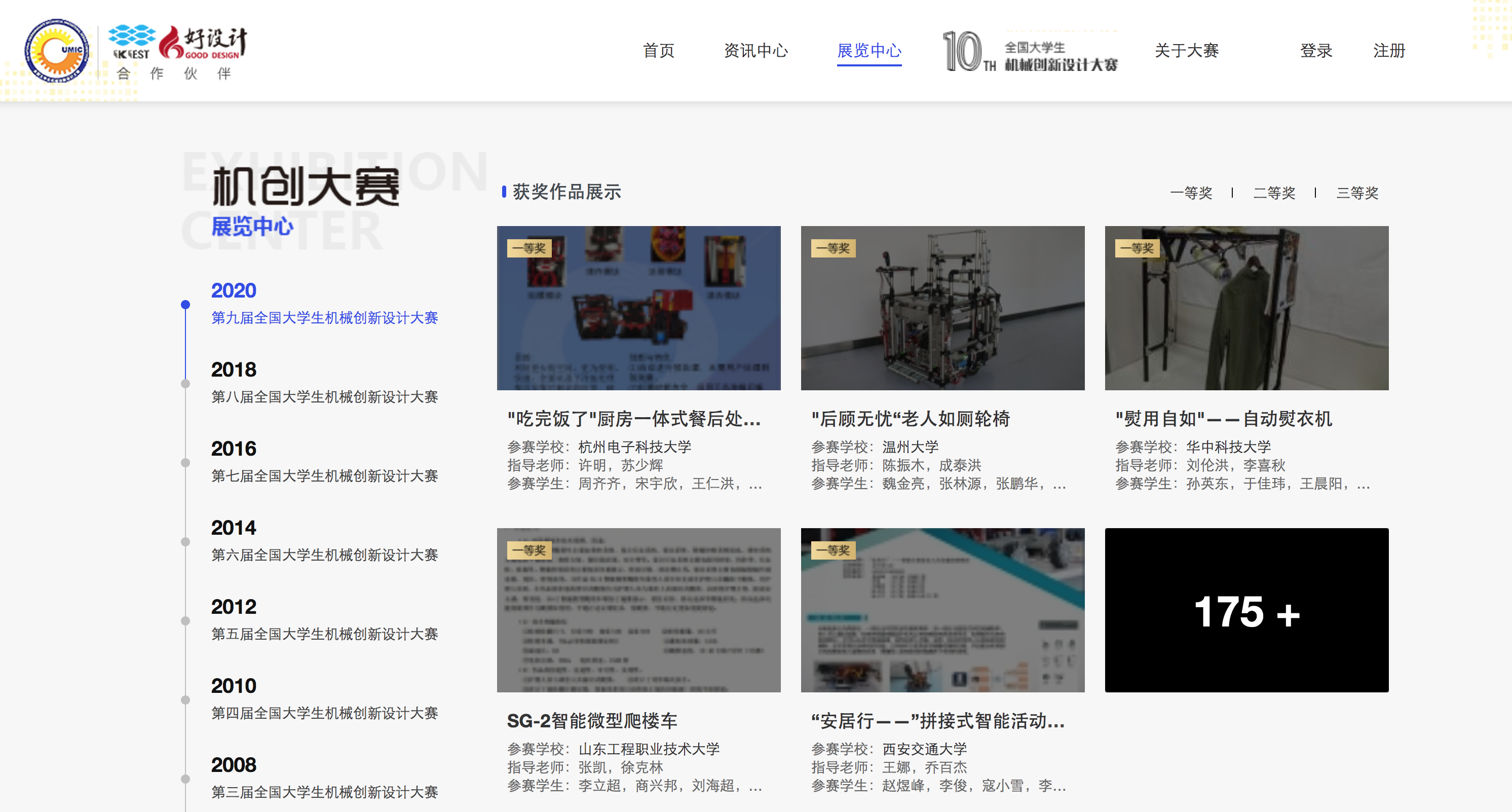The width and height of the screenshot is (1512, 812).
Task: Open 第五届全国大学生机械创新设计大赛 link
Action: pyautogui.click(x=325, y=634)
